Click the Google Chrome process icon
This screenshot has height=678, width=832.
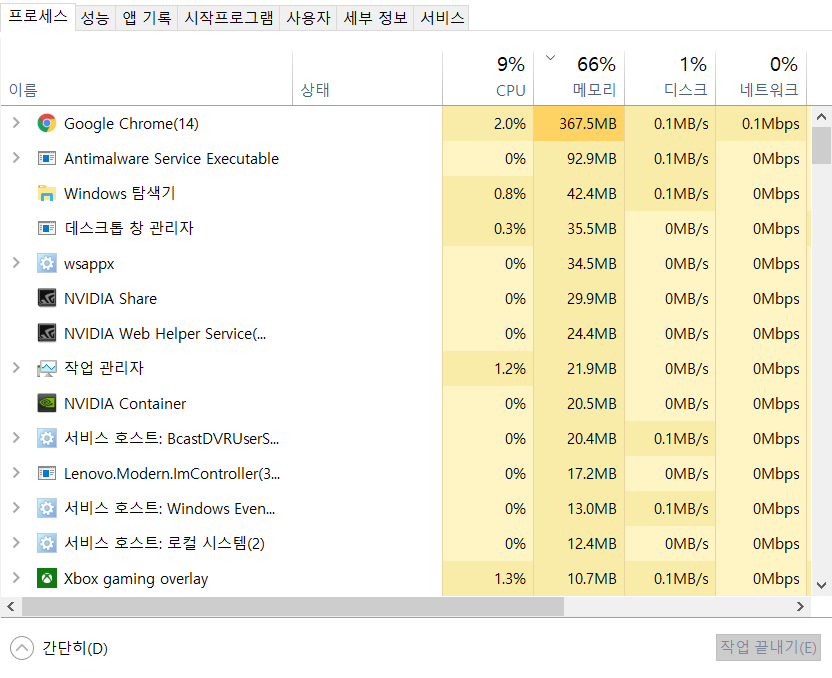(47, 123)
